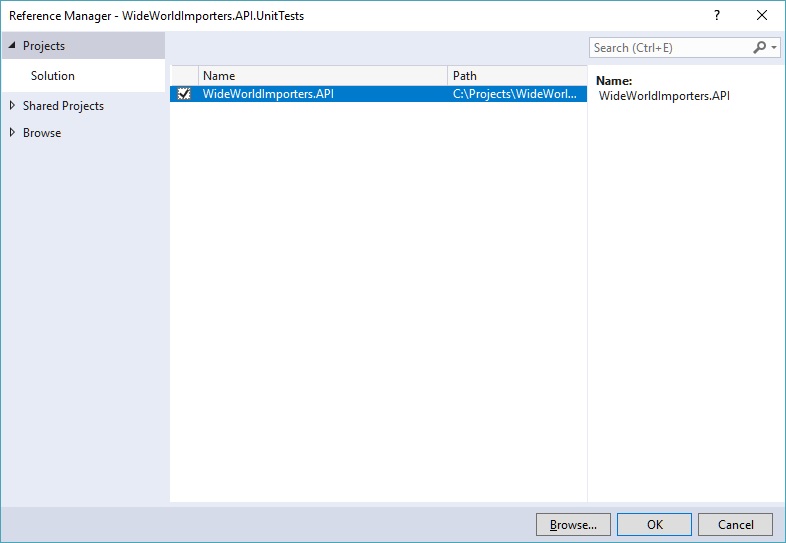The image size is (786, 543).
Task: Select the Shared Projects category label
Action: [x=63, y=106]
